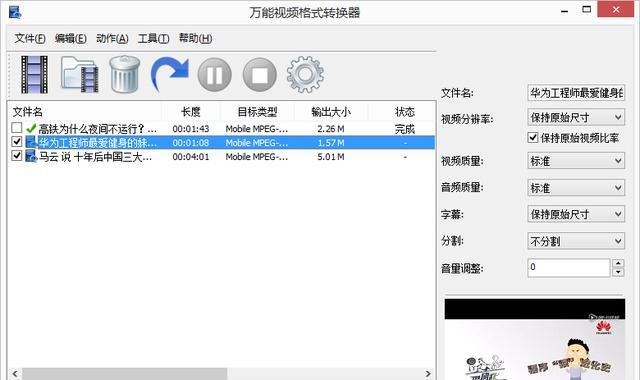The height and width of the screenshot is (380, 640).
Task: Check the box for 高铁为什么夜间不运行
Action: pyautogui.click(x=16, y=128)
